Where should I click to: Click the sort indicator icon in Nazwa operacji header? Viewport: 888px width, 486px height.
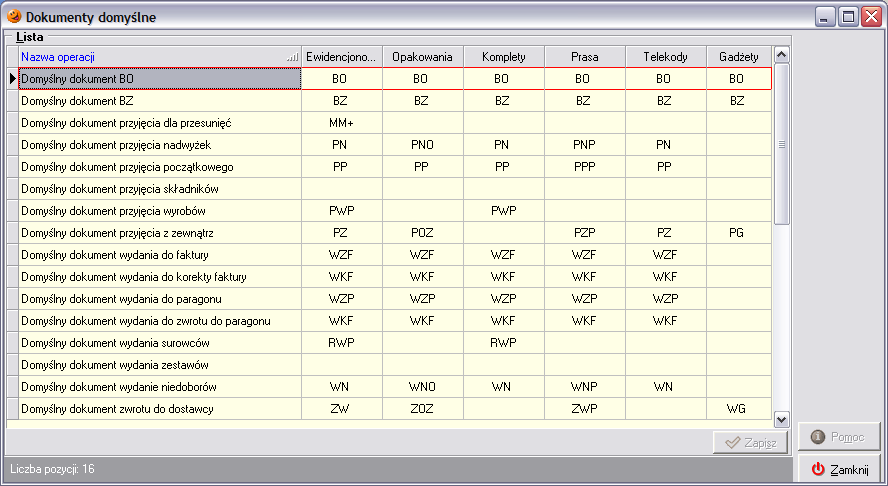(x=292, y=57)
